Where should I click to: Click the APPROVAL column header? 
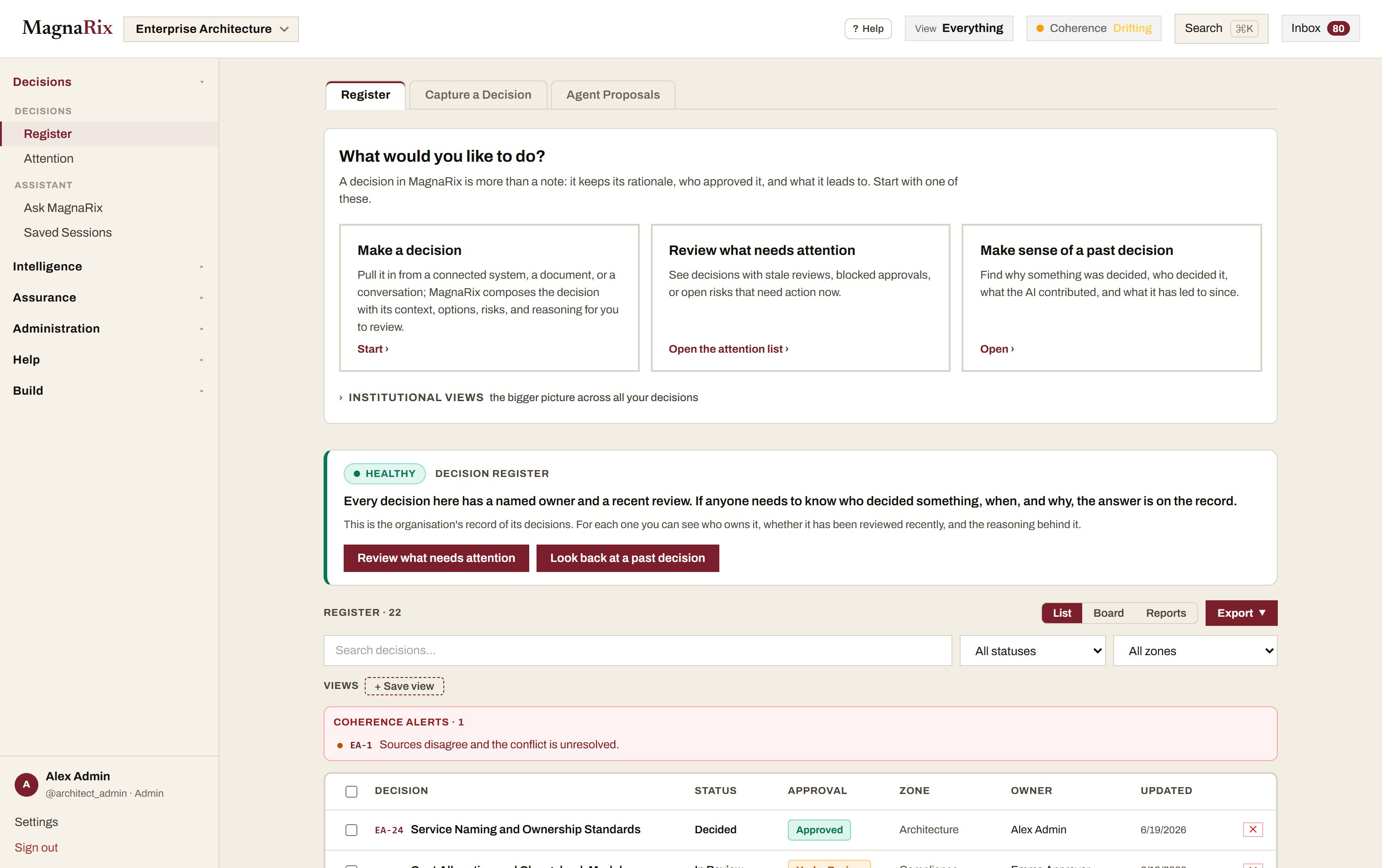tap(817, 790)
